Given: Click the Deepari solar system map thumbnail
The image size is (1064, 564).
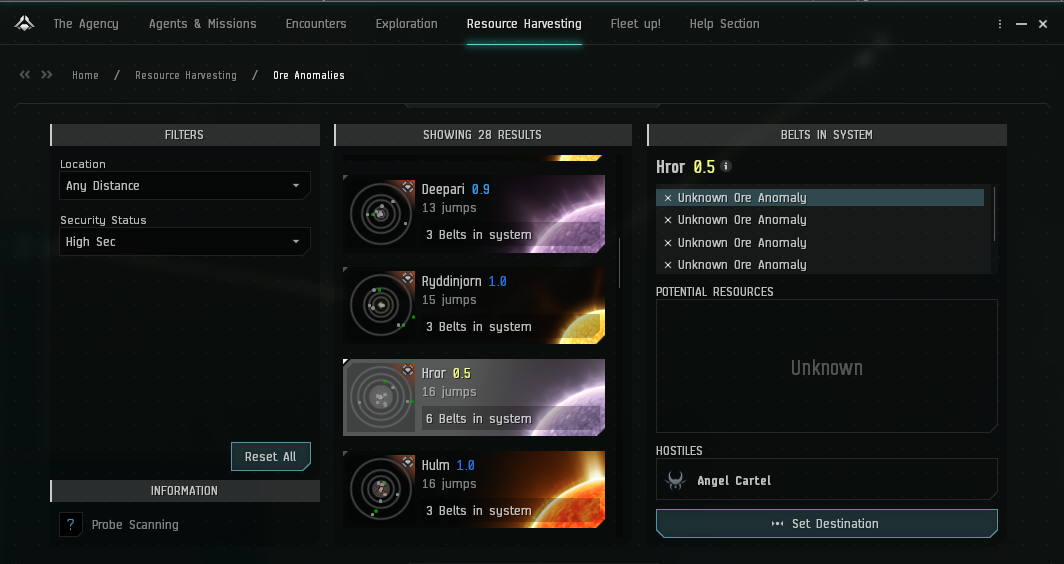Looking at the screenshot, I should 381,214.
